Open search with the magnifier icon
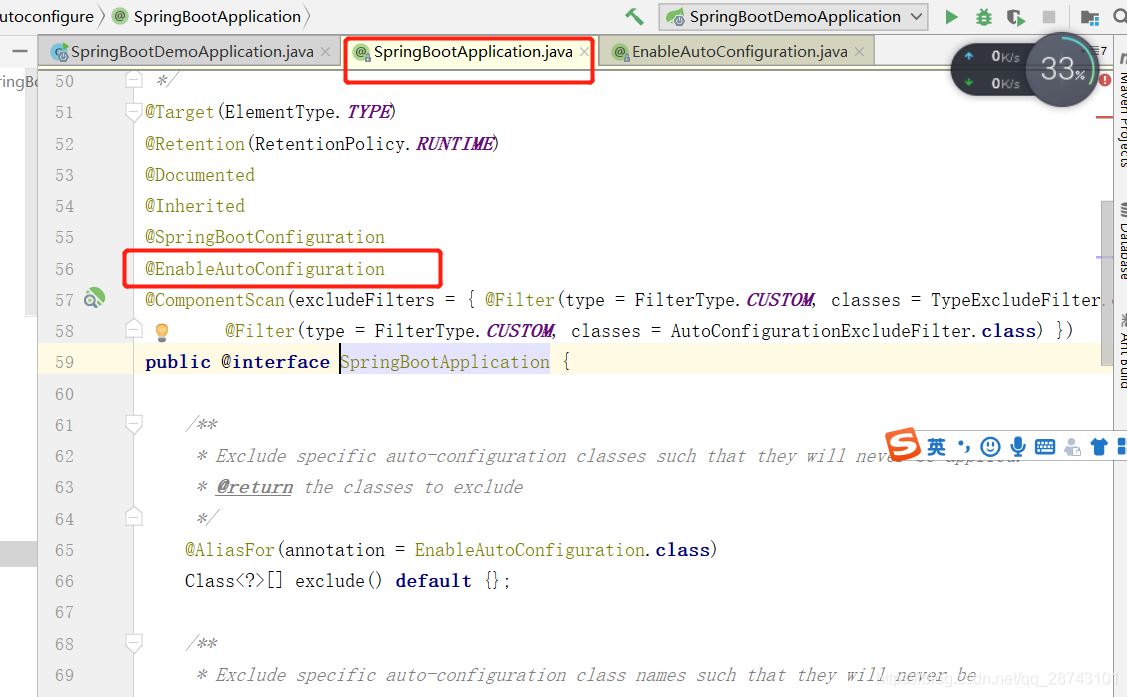The width and height of the screenshot is (1127, 697). [x=1122, y=16]
